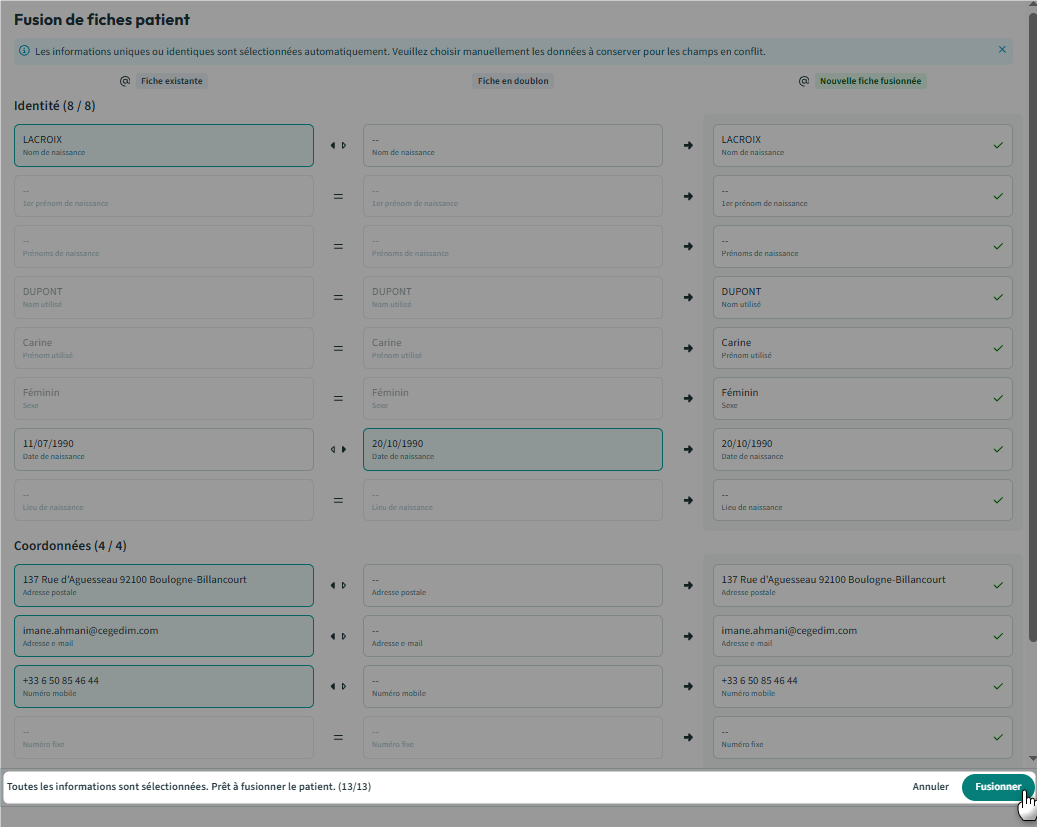Click swap arrows for Adresse e-mail
Viewport: 1037px width, 827px height.
338,637
